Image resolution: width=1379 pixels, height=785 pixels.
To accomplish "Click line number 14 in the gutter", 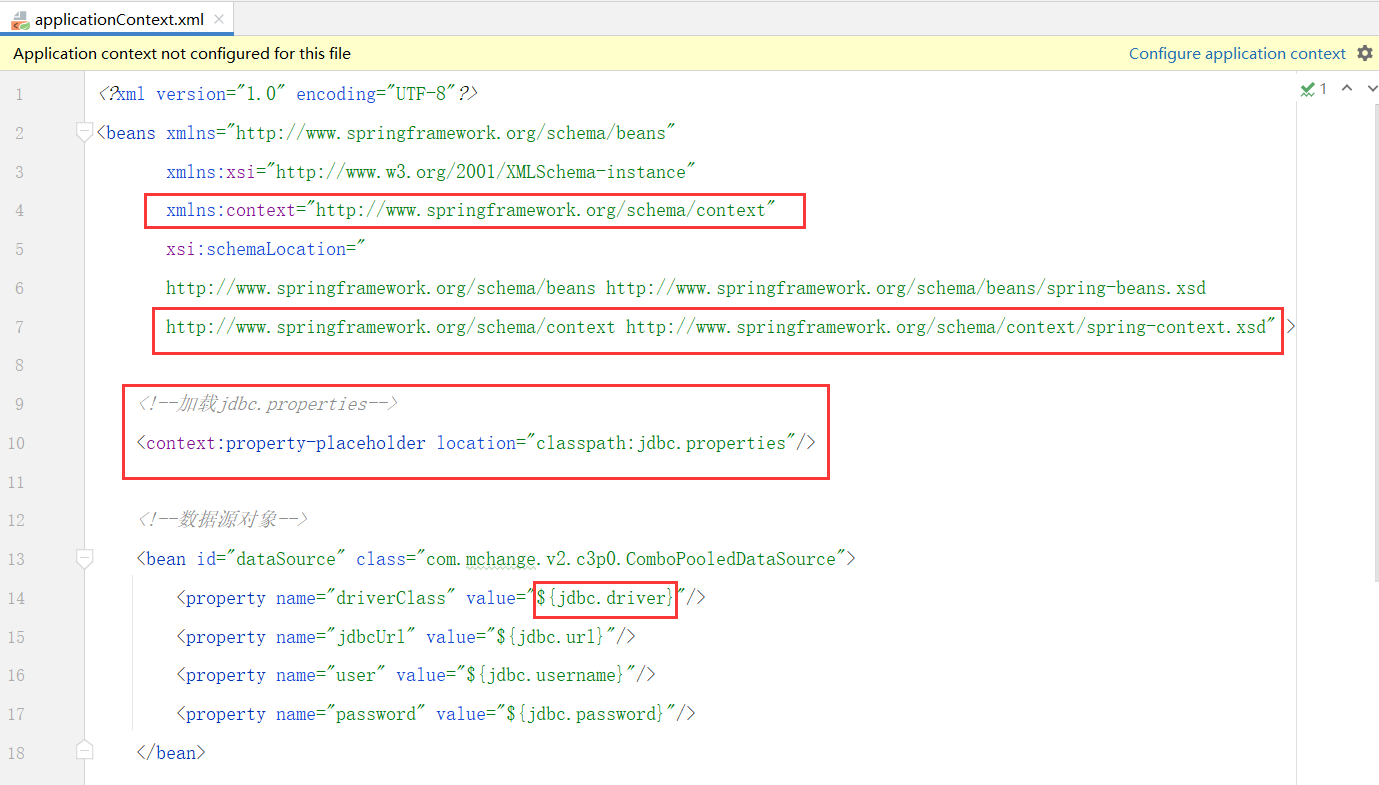I will (x=16, y=598).
